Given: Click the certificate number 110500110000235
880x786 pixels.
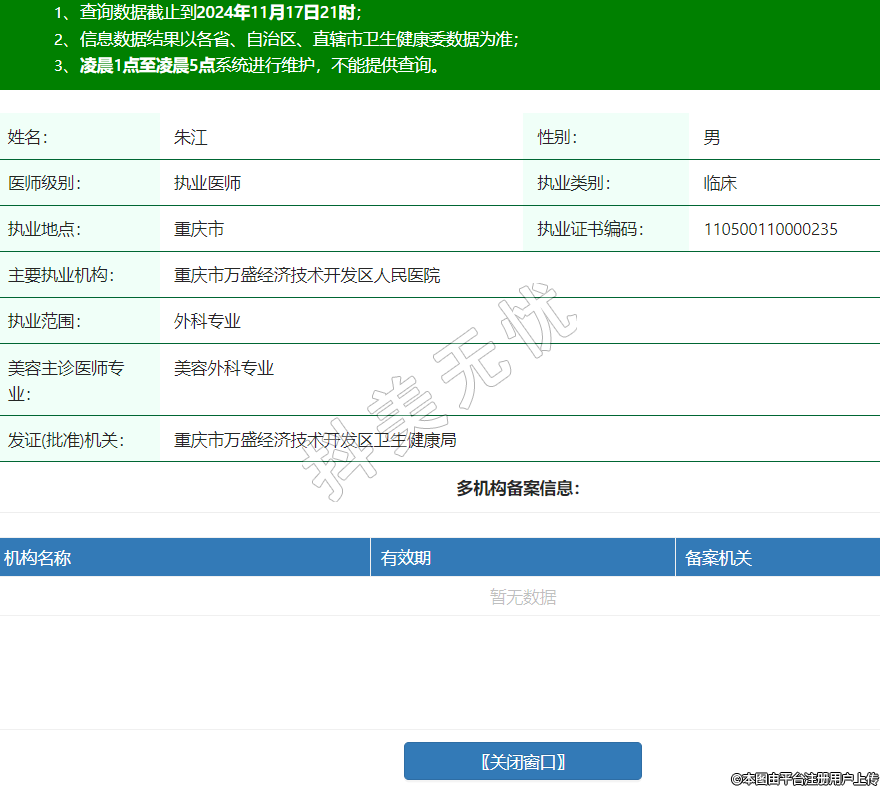Looking at the screenshot, I should (770, 229).
